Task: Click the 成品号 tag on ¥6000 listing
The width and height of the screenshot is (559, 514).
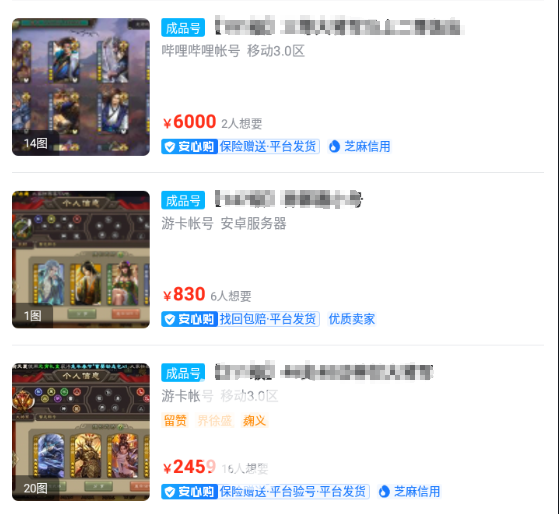Action: click(183, 28)
